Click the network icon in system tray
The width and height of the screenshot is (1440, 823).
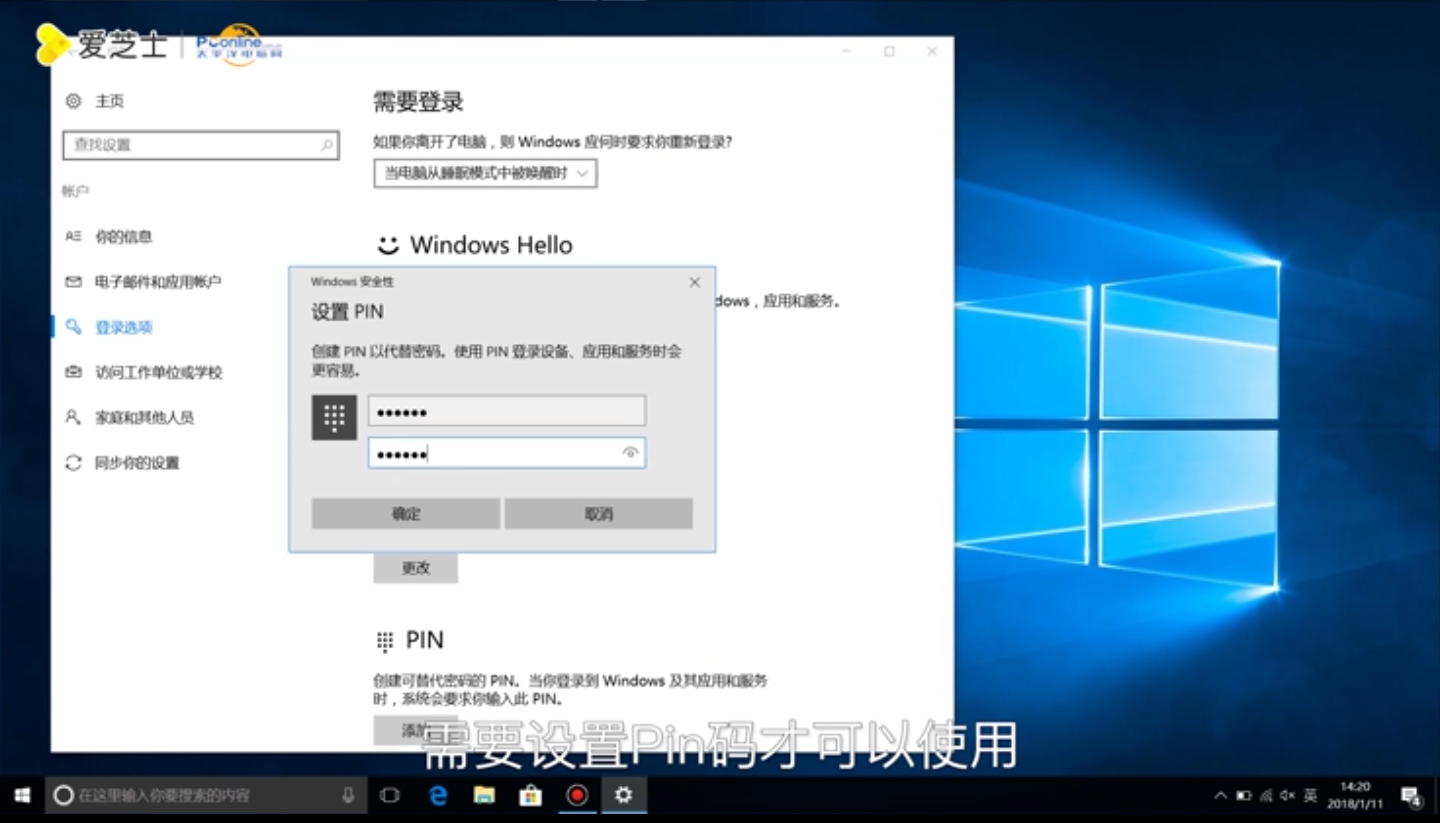[1266, 796]
